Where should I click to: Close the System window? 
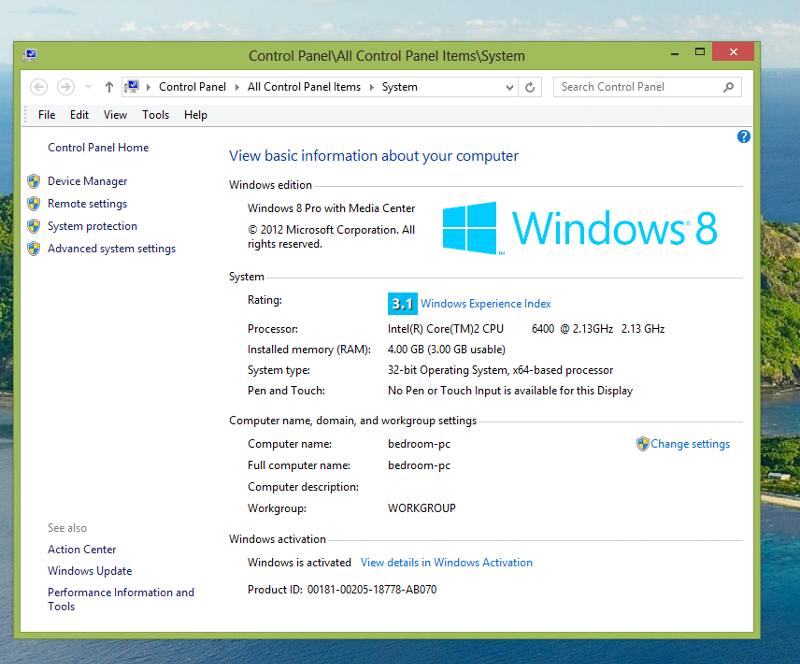(x=733, y=52)
